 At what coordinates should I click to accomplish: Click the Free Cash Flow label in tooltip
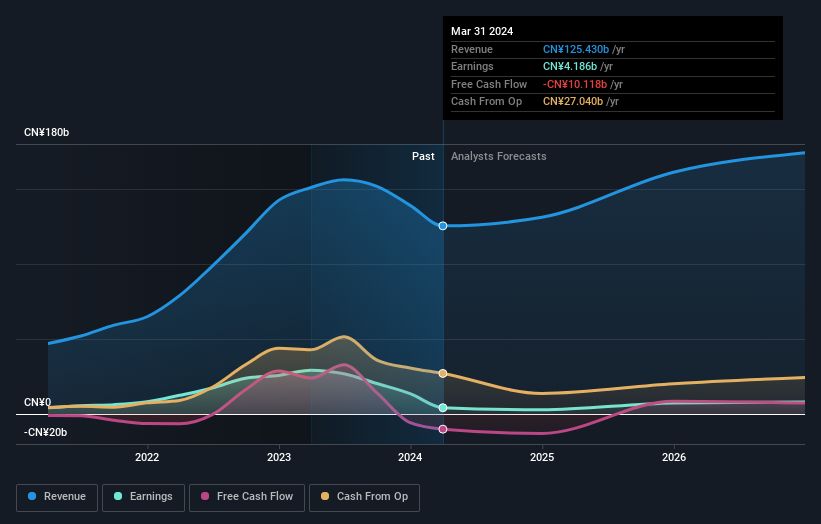(489, 84)
